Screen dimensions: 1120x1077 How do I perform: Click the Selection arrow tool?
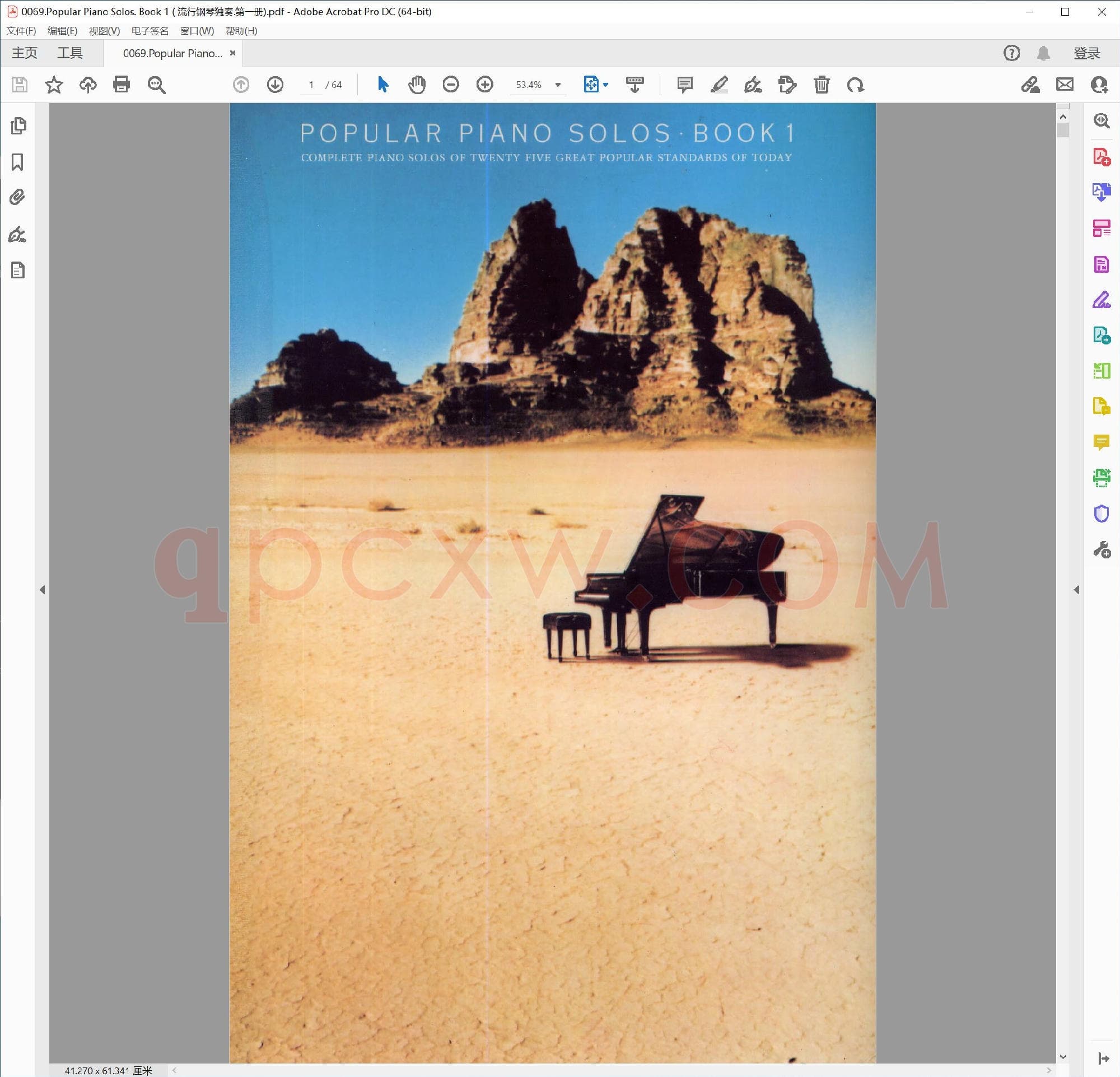point(383,85)
